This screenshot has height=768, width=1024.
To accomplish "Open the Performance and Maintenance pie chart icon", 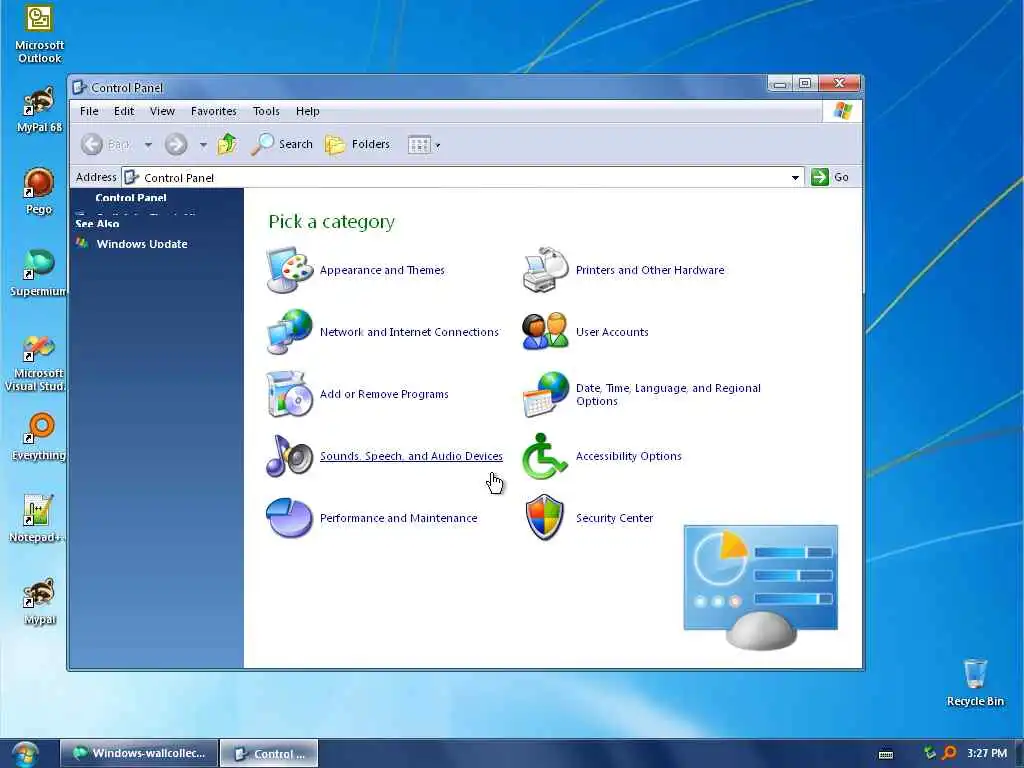I will (x=289, y=518).
